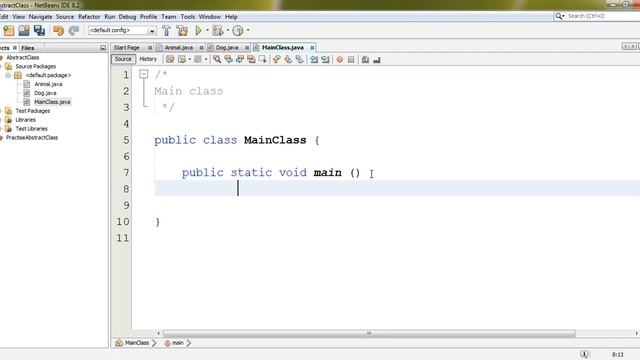
Task: Click the Save All icon
Action: pyautogui.click(x=40, y=31)
